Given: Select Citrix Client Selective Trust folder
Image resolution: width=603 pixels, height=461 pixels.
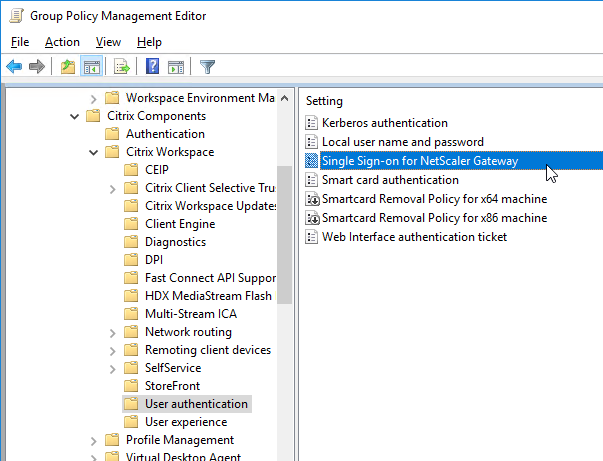Looking at the screenshot, I should pos(210,188).
